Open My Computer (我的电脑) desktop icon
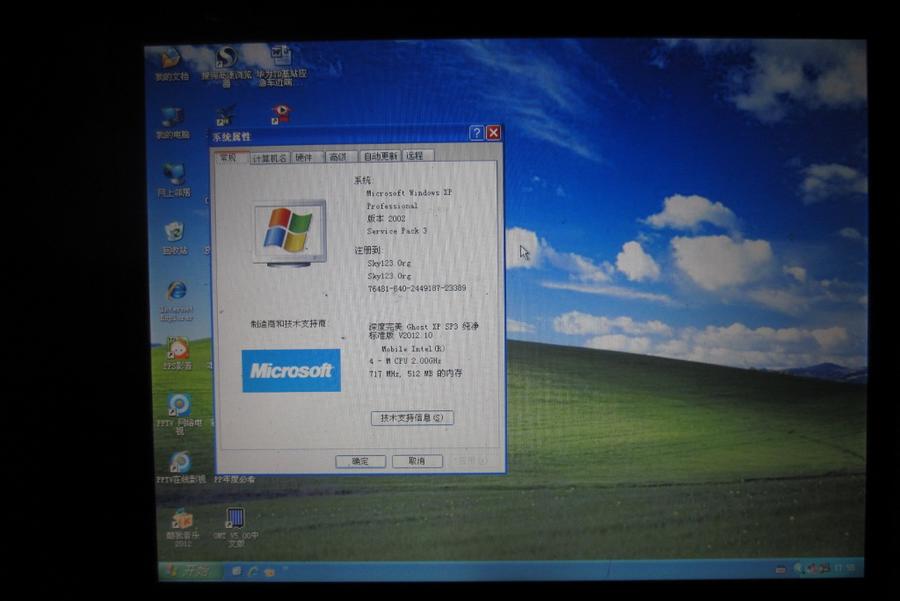 (172, 123)
